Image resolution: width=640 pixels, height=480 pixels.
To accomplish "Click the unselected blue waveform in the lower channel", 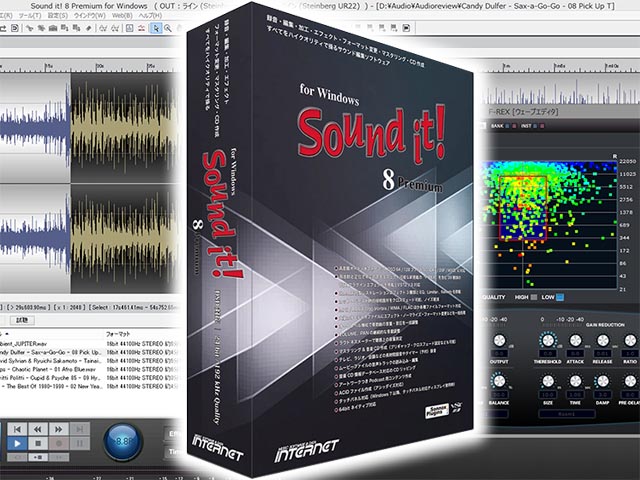I will click(x=35, y=238).
